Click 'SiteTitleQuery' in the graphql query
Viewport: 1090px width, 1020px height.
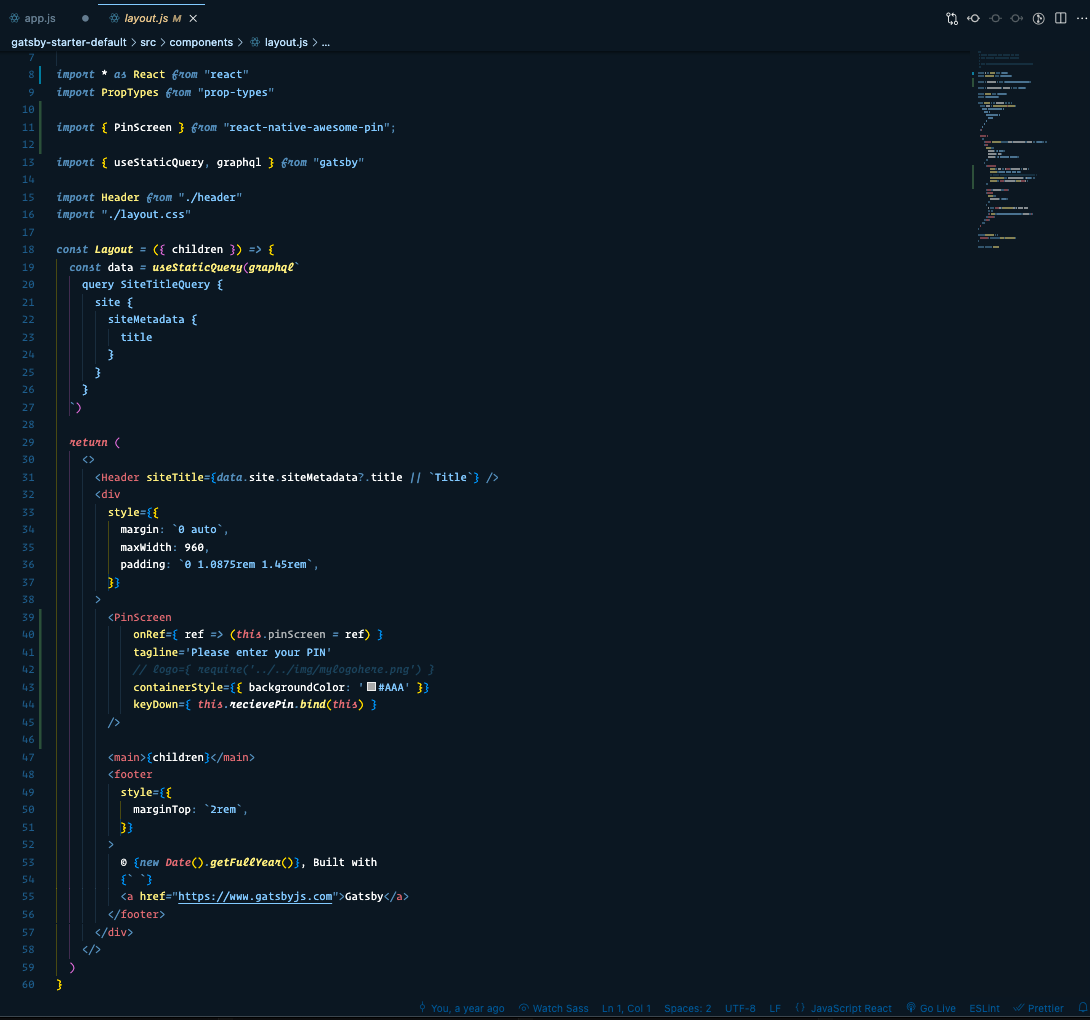165,284
